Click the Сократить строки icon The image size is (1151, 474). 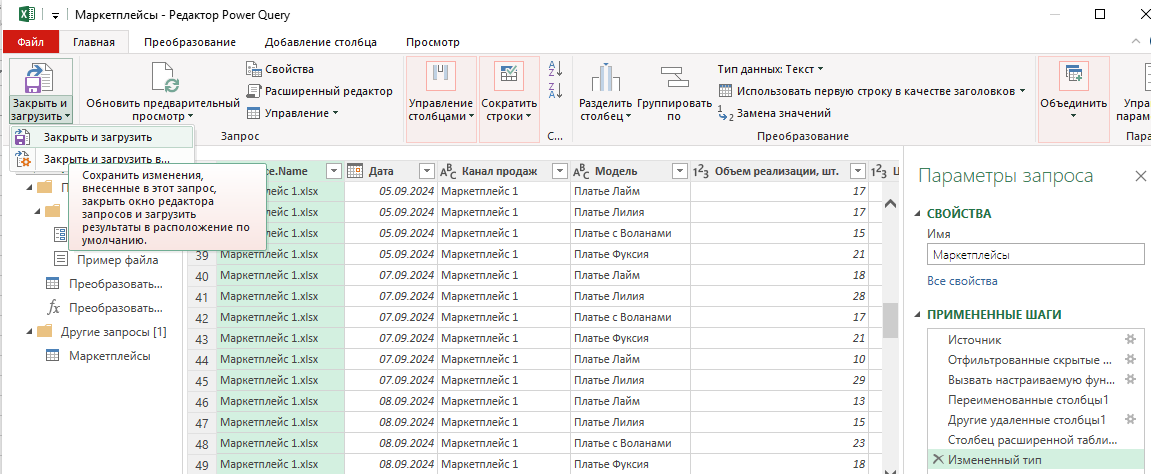pos(509,76)
